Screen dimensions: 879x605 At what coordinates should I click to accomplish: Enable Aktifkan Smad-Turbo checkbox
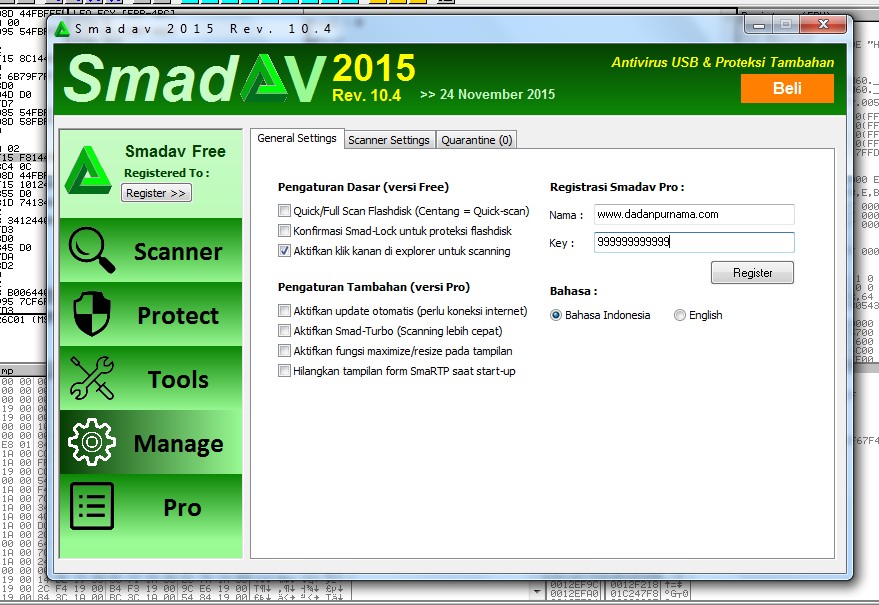click(284, 331)
